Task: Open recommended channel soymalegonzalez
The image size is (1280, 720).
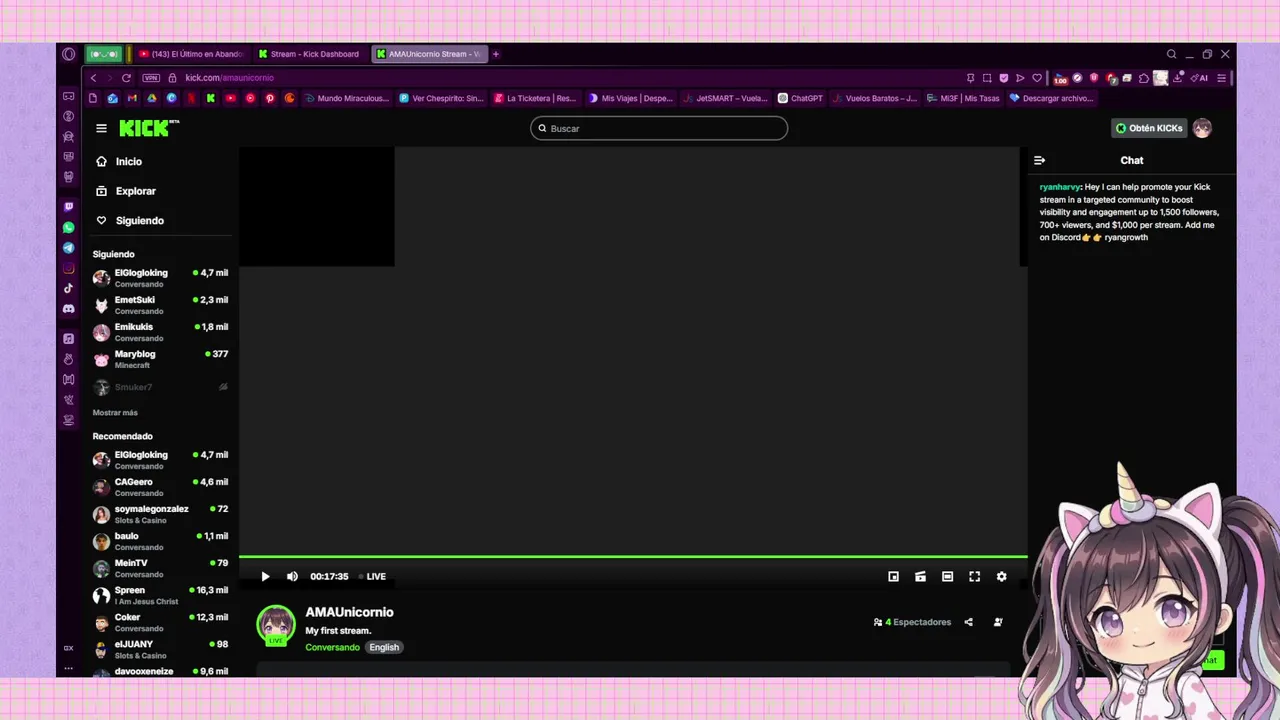Action: 160,514
